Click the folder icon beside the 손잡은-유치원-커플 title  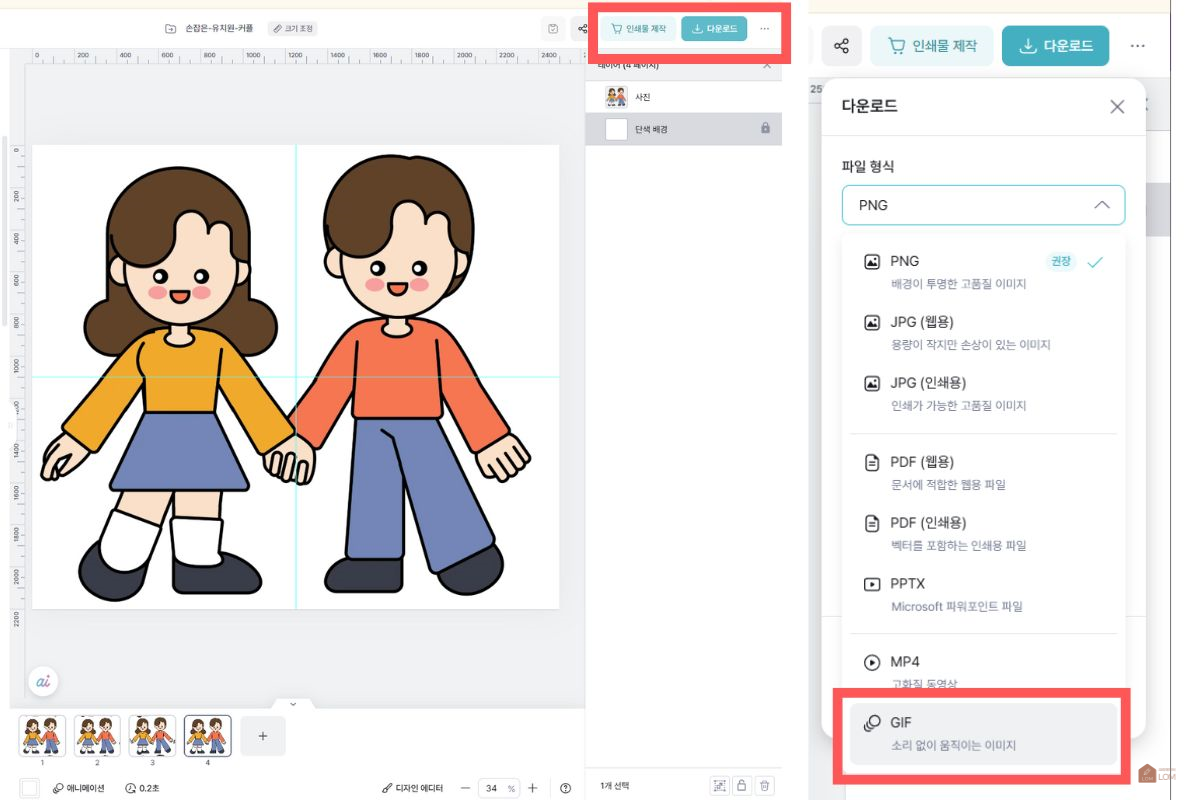(x=171, y=29)
